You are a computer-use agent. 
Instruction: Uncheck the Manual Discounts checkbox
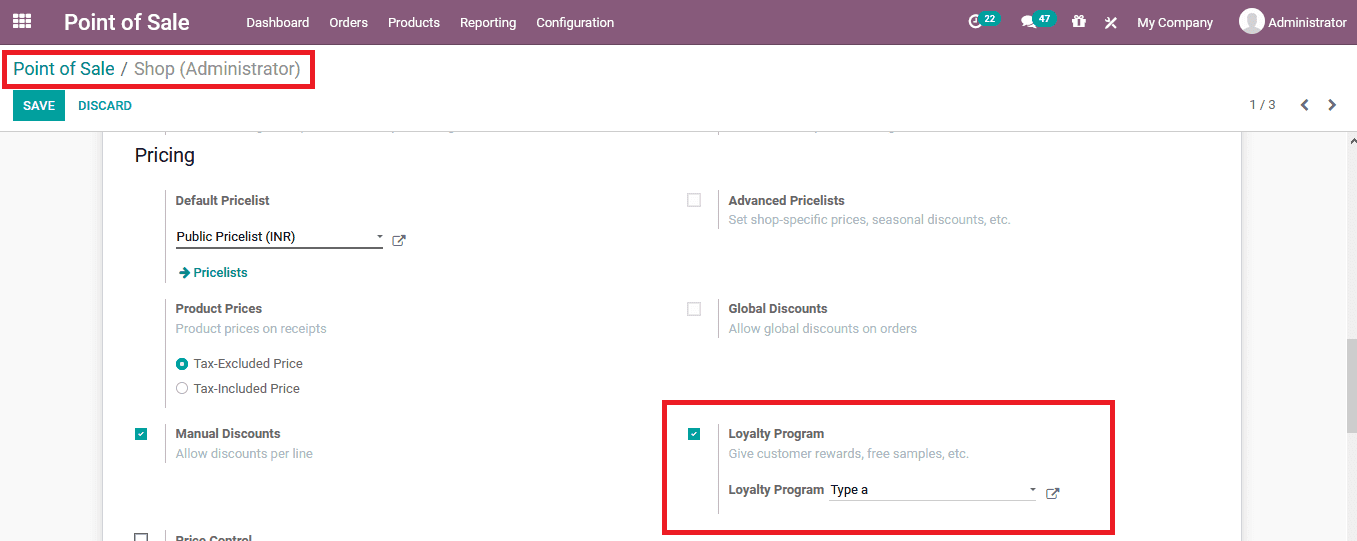141,434
